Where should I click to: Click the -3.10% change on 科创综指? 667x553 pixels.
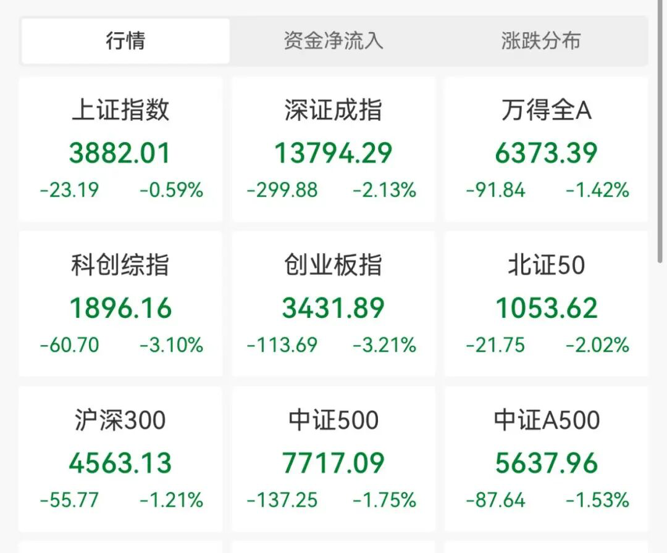[172, 345]
